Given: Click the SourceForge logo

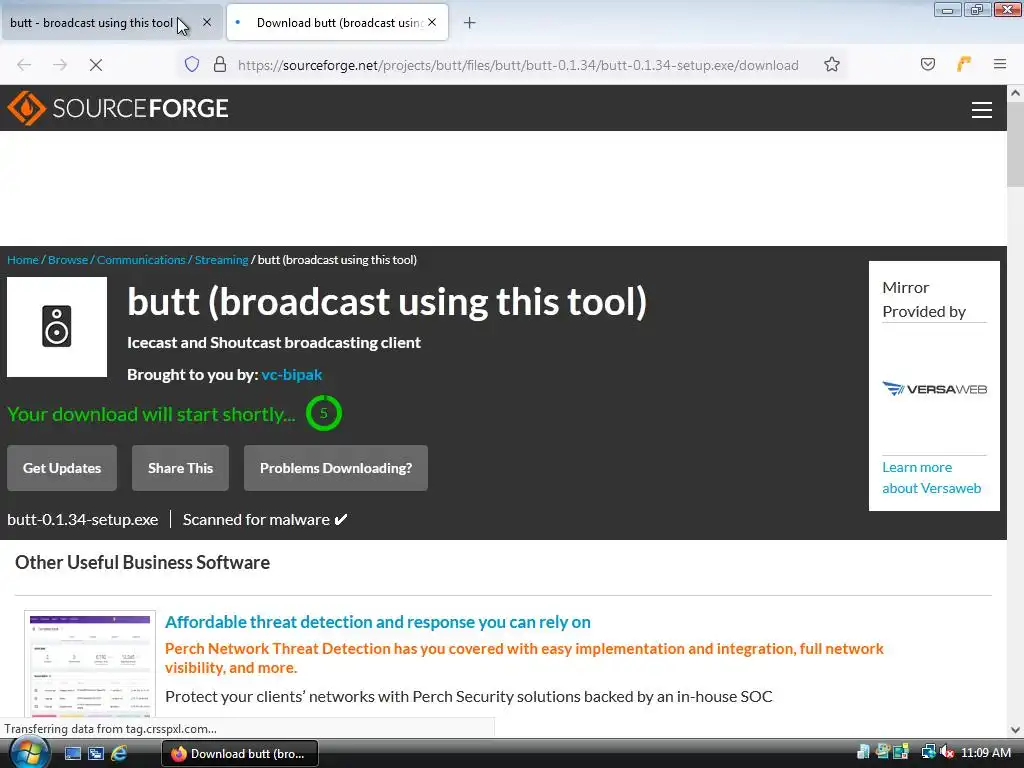Looking at the screenshot, I should 118,108.
